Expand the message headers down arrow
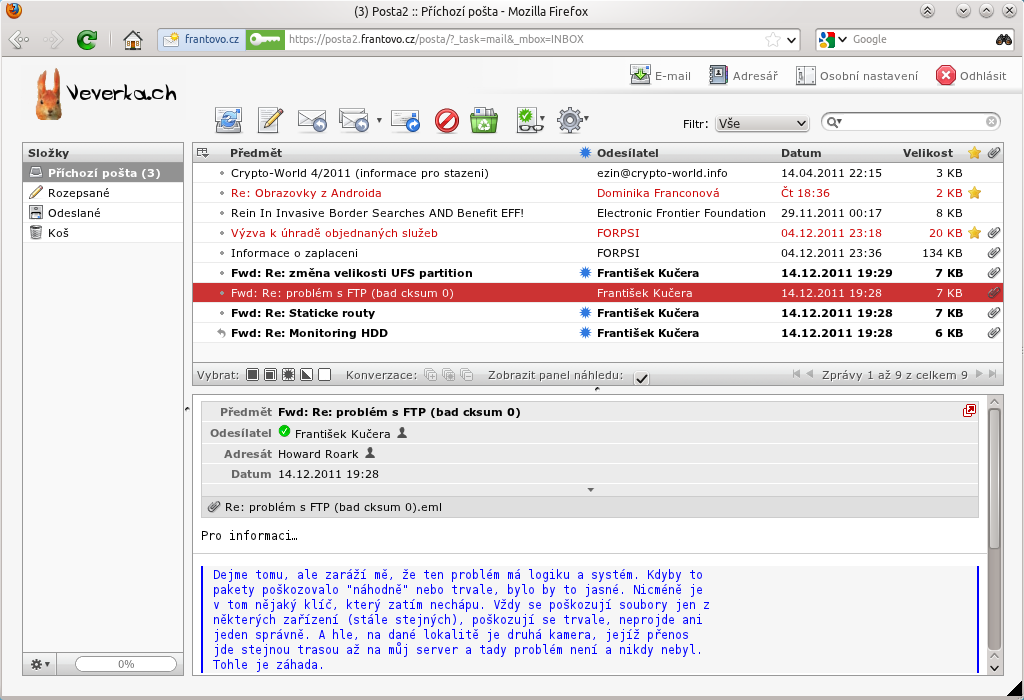This screenshot has width=1024, height=700. click(x=590, y=489)
